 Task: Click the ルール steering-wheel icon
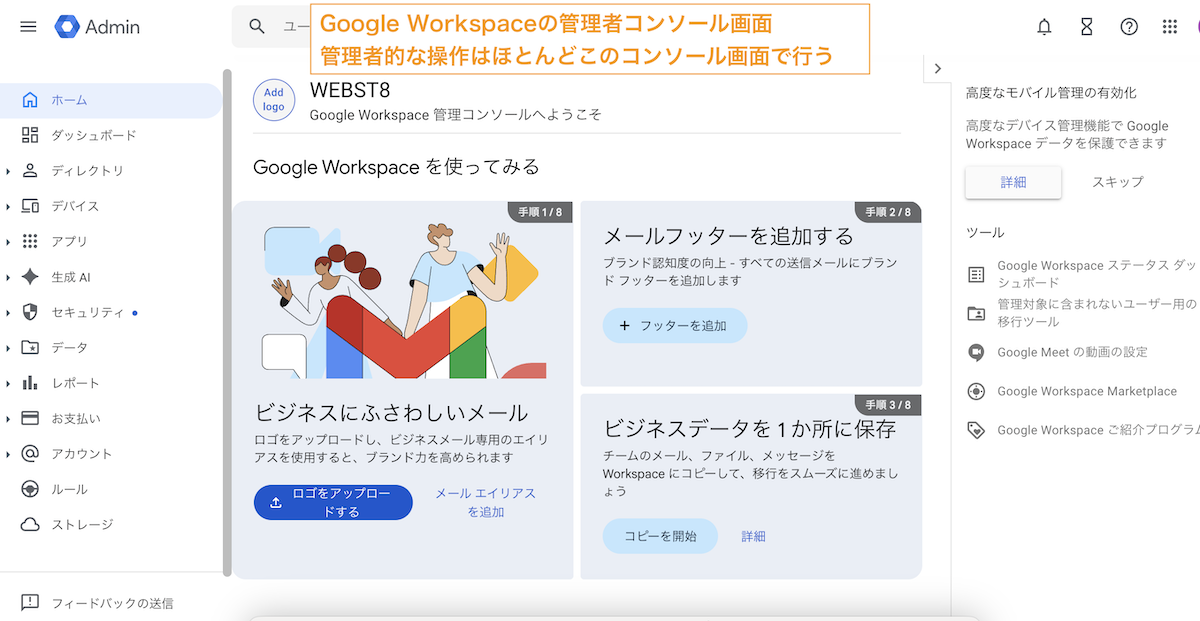(x=30, y=489)
